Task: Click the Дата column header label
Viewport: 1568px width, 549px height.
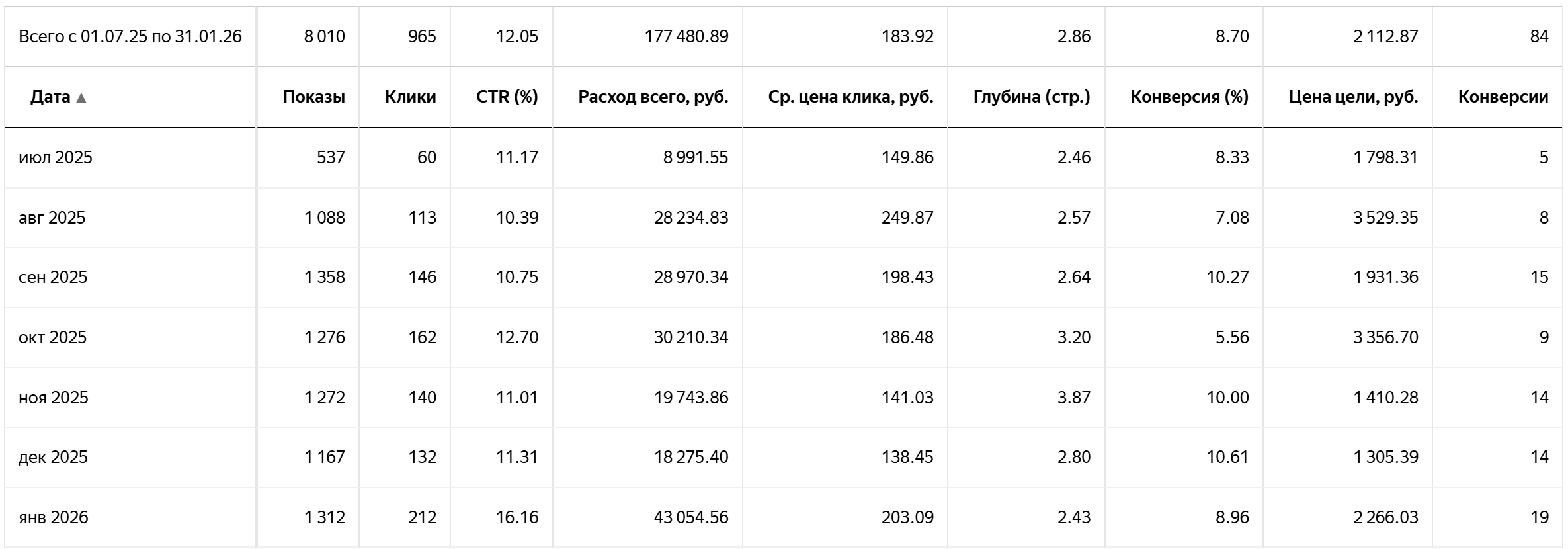Action: coord(50,97)
